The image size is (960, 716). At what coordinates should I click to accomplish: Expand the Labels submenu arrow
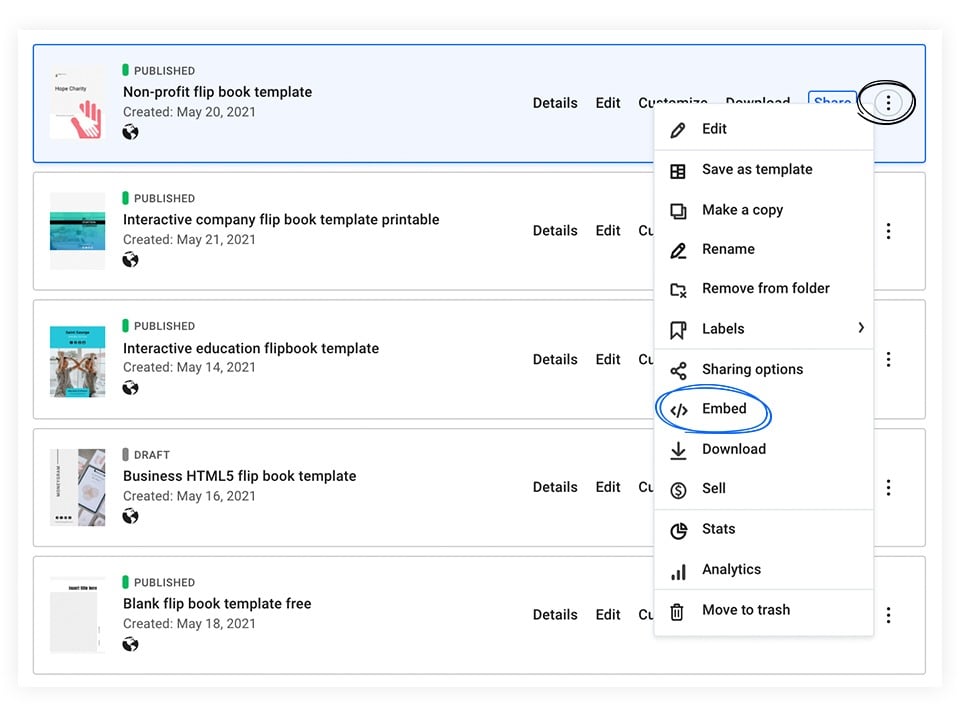(860, 328)
